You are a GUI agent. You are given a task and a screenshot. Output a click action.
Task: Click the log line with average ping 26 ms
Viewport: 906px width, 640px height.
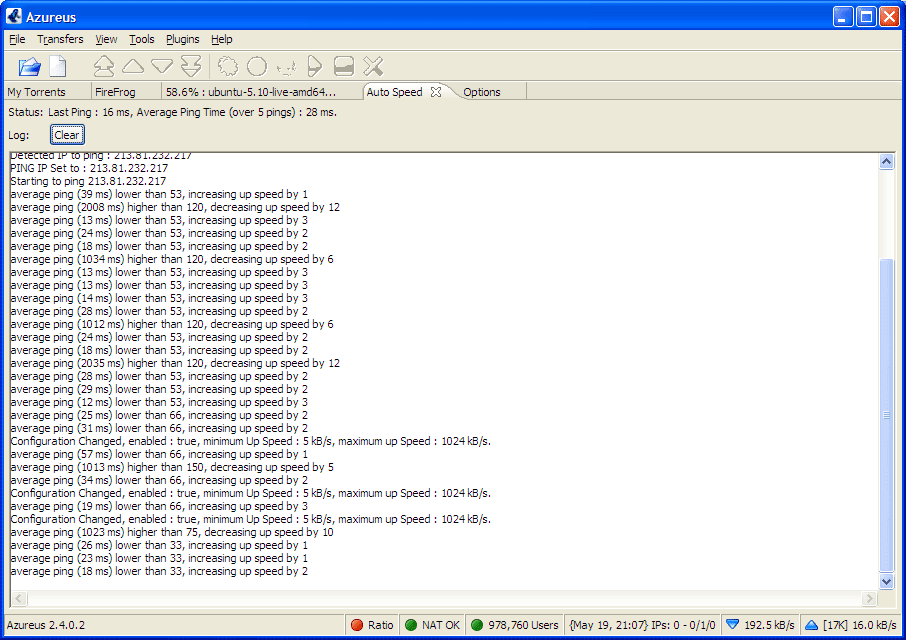point(159,545)
